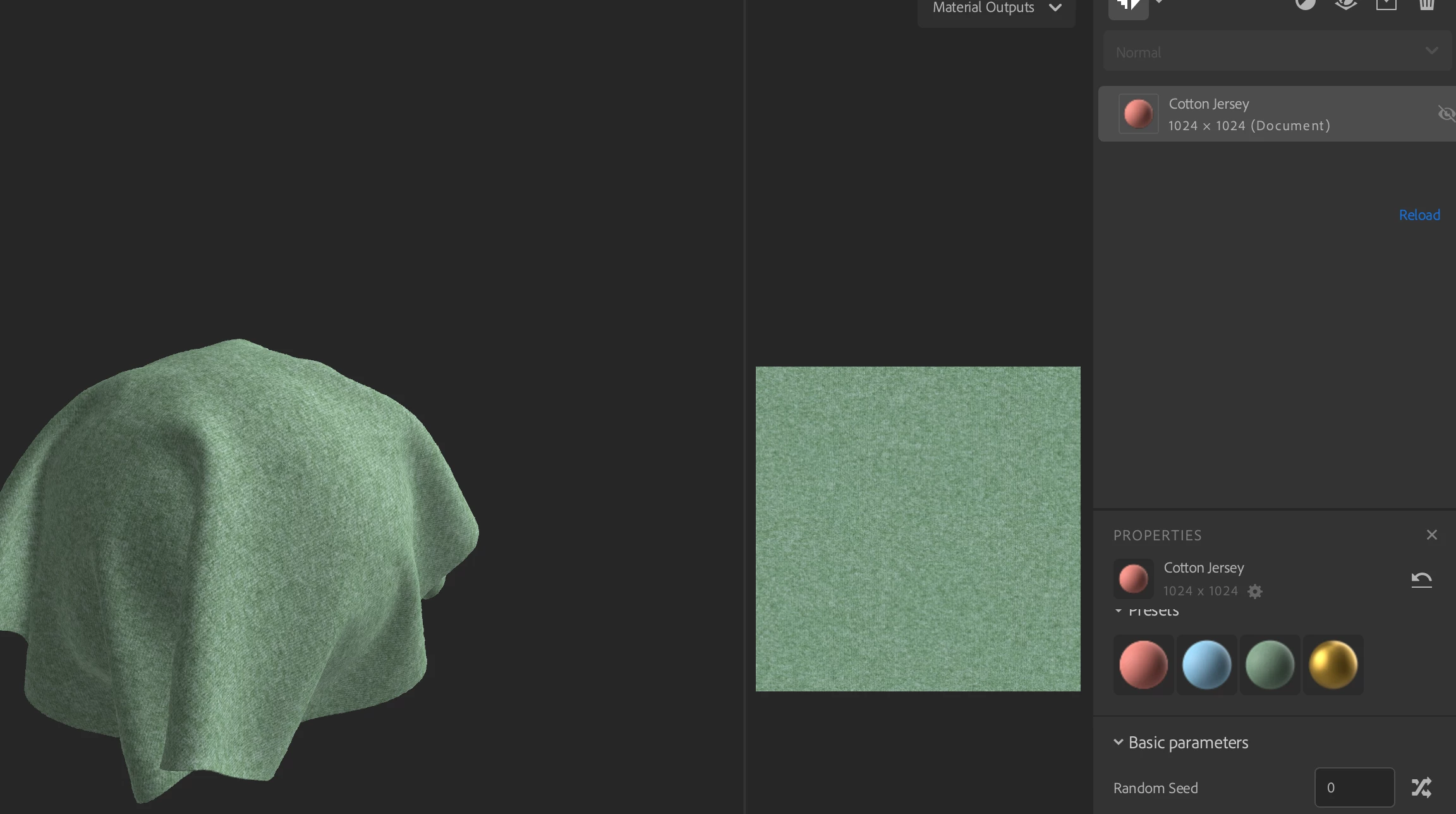Click the Random Seed value field
The width and height of the screenshot is (1456, 814).
(1354, 787)
